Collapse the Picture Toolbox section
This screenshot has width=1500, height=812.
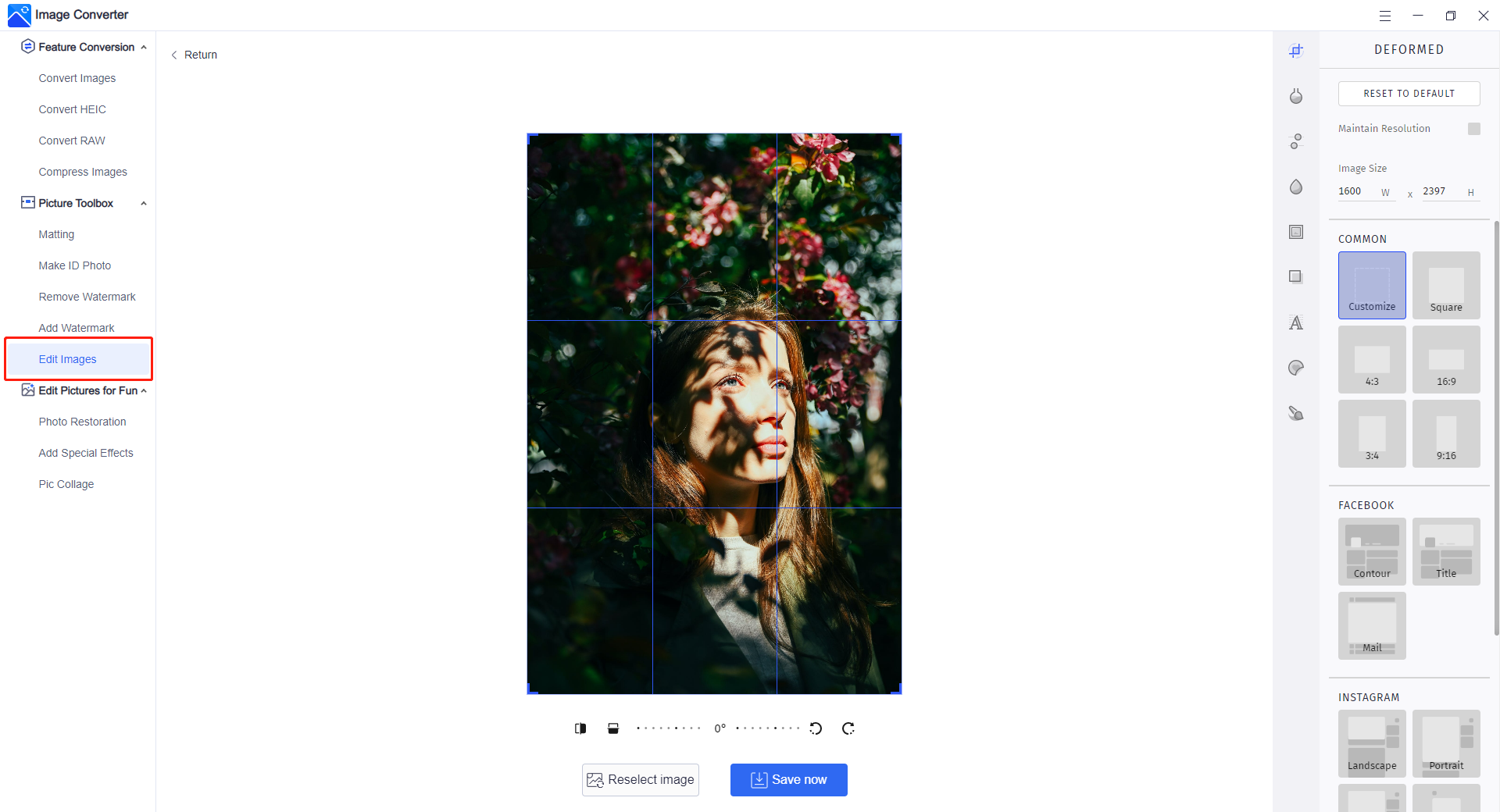[x=144, y=204]
